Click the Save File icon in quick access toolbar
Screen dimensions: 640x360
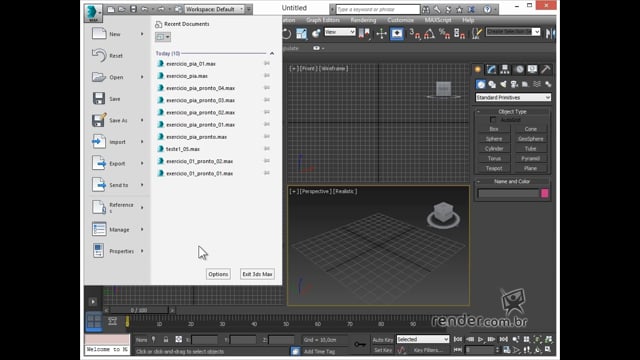coord(133,9)
